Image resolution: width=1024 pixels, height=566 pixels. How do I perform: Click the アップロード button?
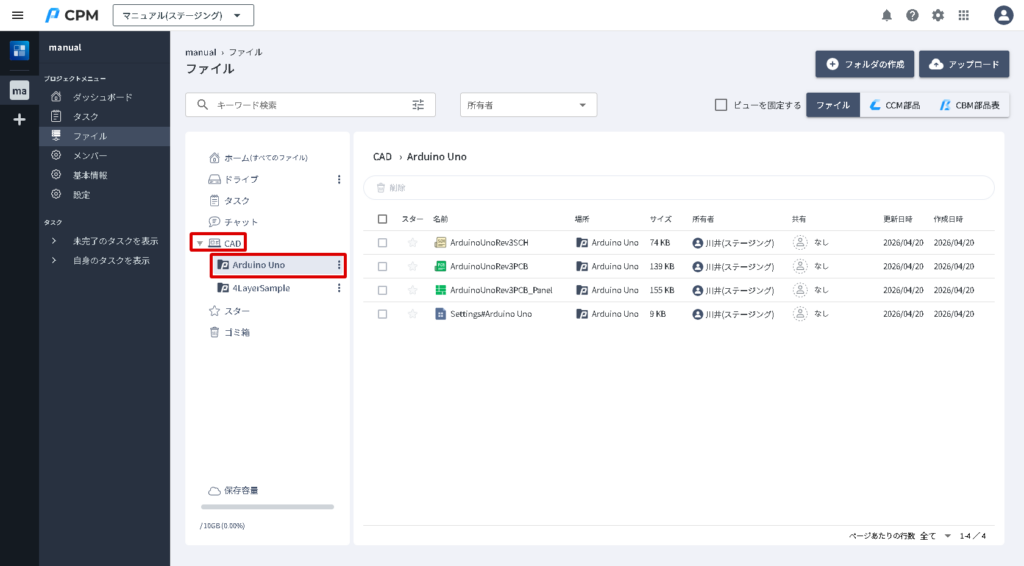pyautogui.click(x=964, y=64)
